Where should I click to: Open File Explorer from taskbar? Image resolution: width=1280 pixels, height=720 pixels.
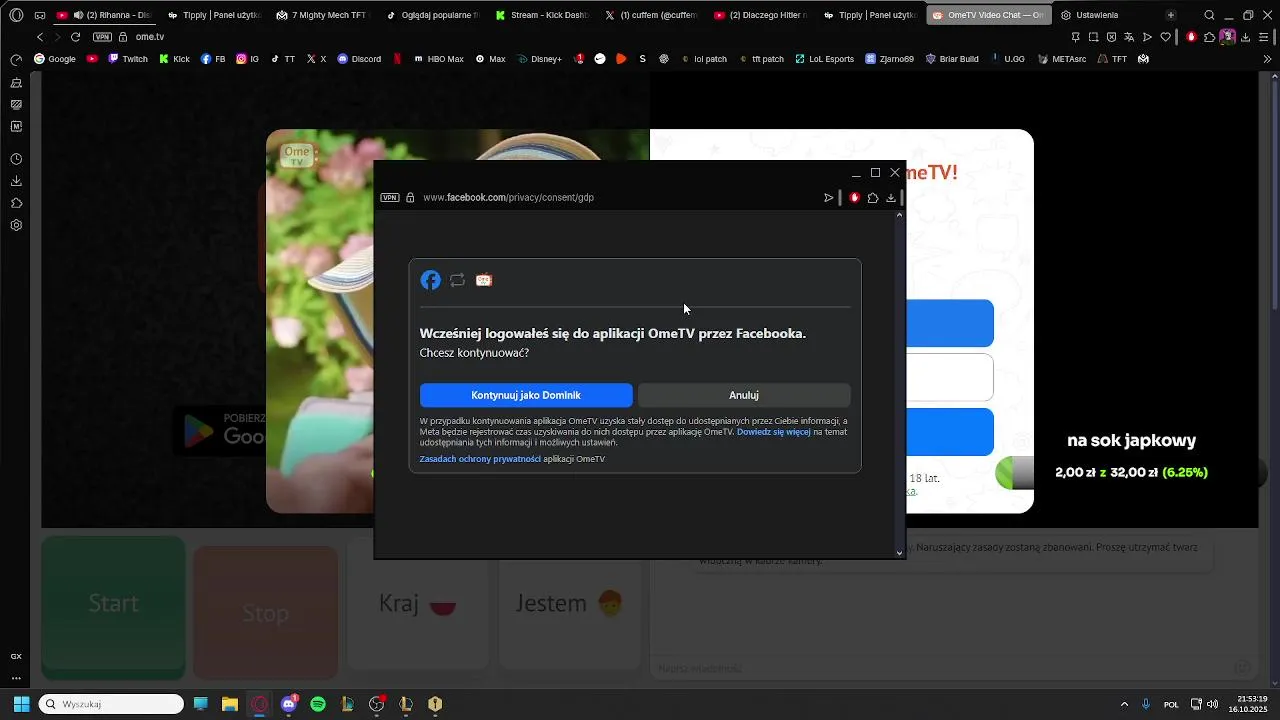(230, 704)
